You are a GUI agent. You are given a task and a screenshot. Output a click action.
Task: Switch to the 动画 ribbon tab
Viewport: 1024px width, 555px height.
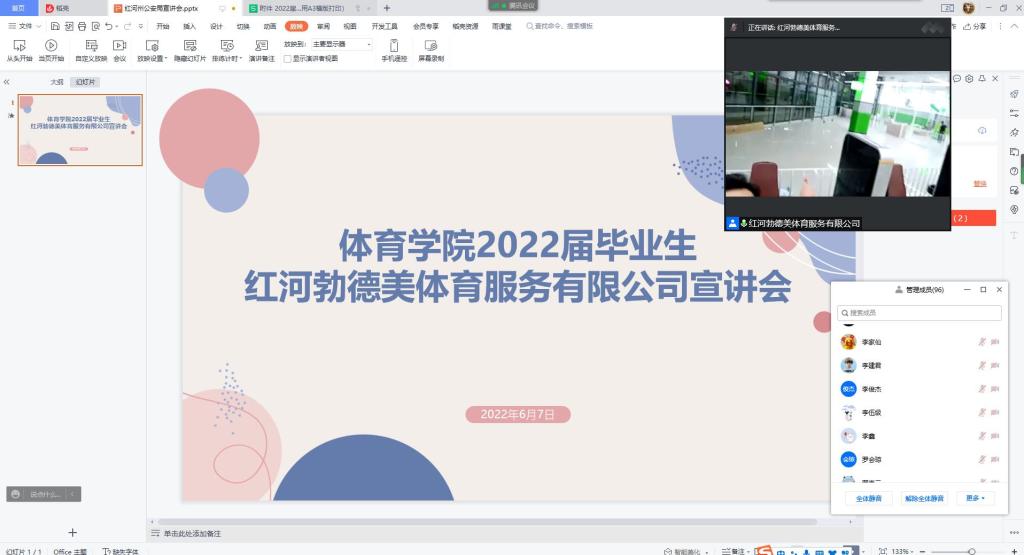270,26
